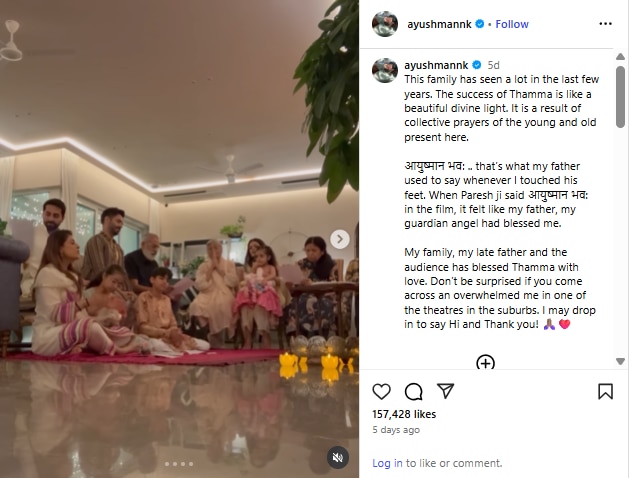Open ayushmannk profile picture in header
The height and width of the screenshot is (478, 629).
385,24
